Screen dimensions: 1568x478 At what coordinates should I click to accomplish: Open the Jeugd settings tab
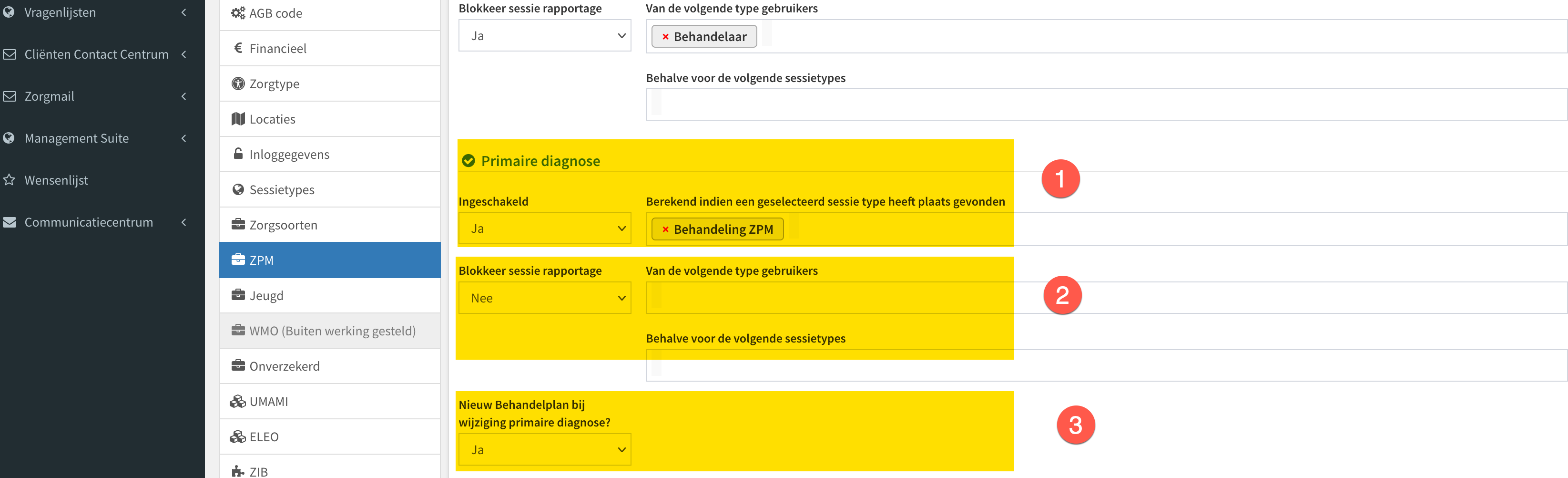(x=330, y=295)
